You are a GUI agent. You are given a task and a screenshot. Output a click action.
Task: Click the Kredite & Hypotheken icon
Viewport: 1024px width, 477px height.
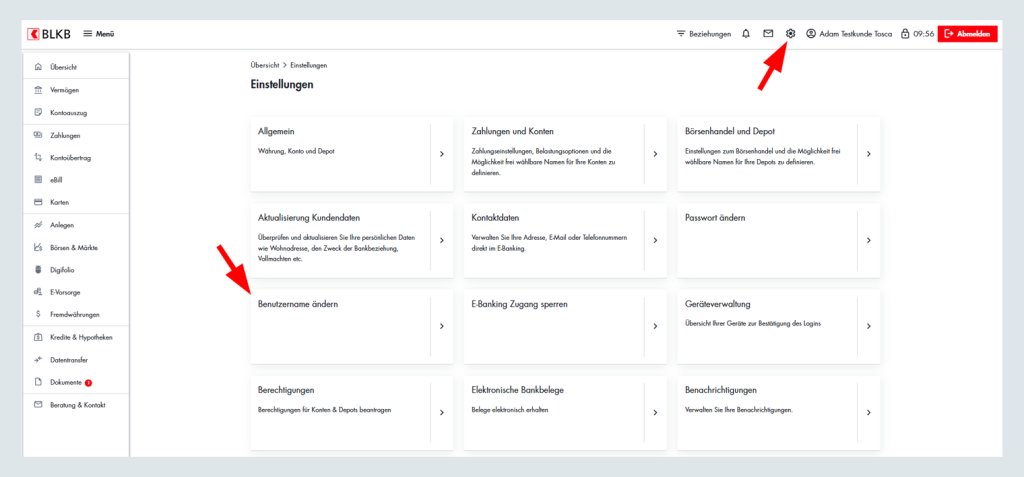point(38,337)
